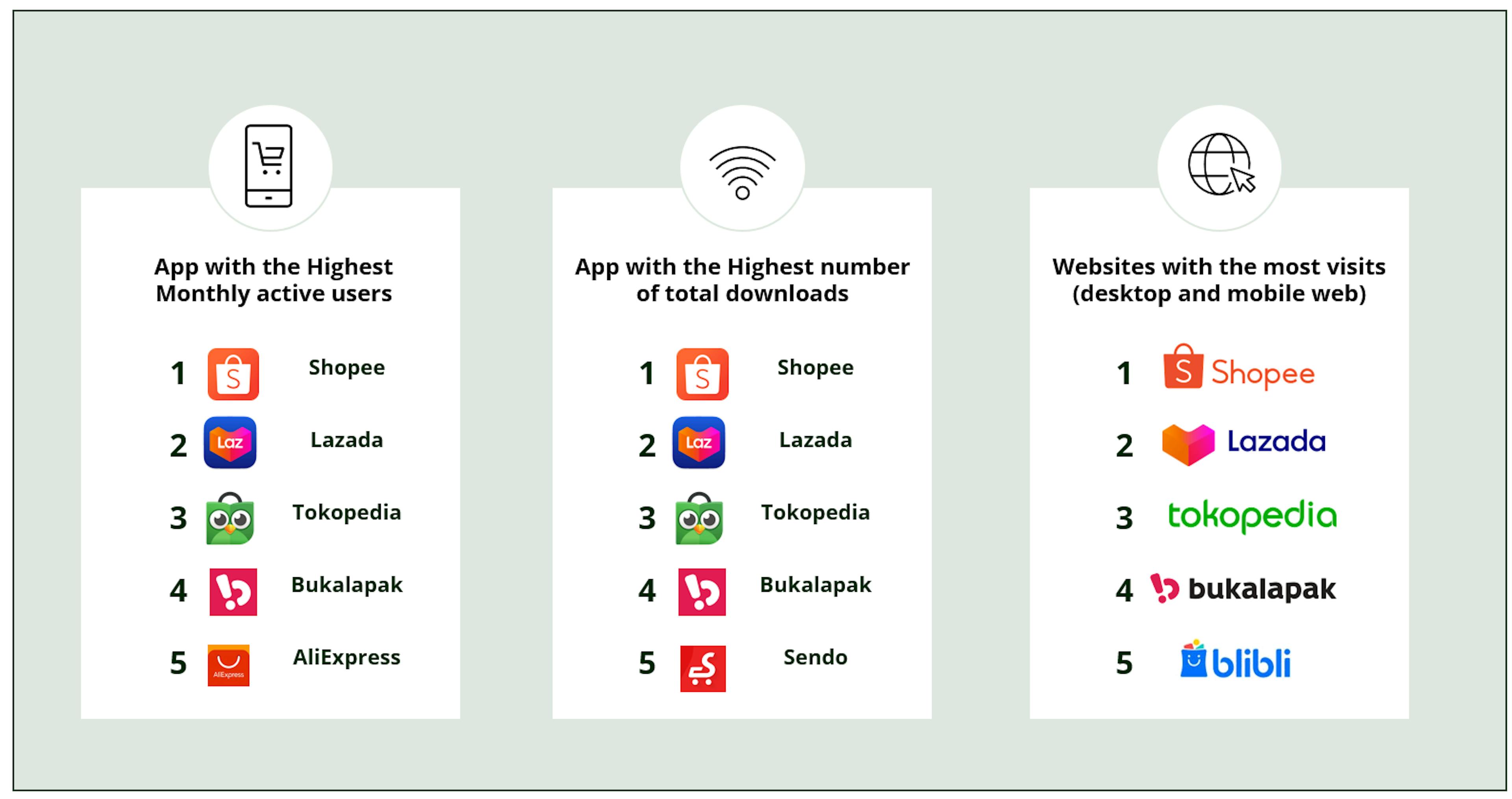Viewport: 1512px width, 799px height.
Task: Select the "Highest Monthly active users" heading
Action: tap(274, 280)
